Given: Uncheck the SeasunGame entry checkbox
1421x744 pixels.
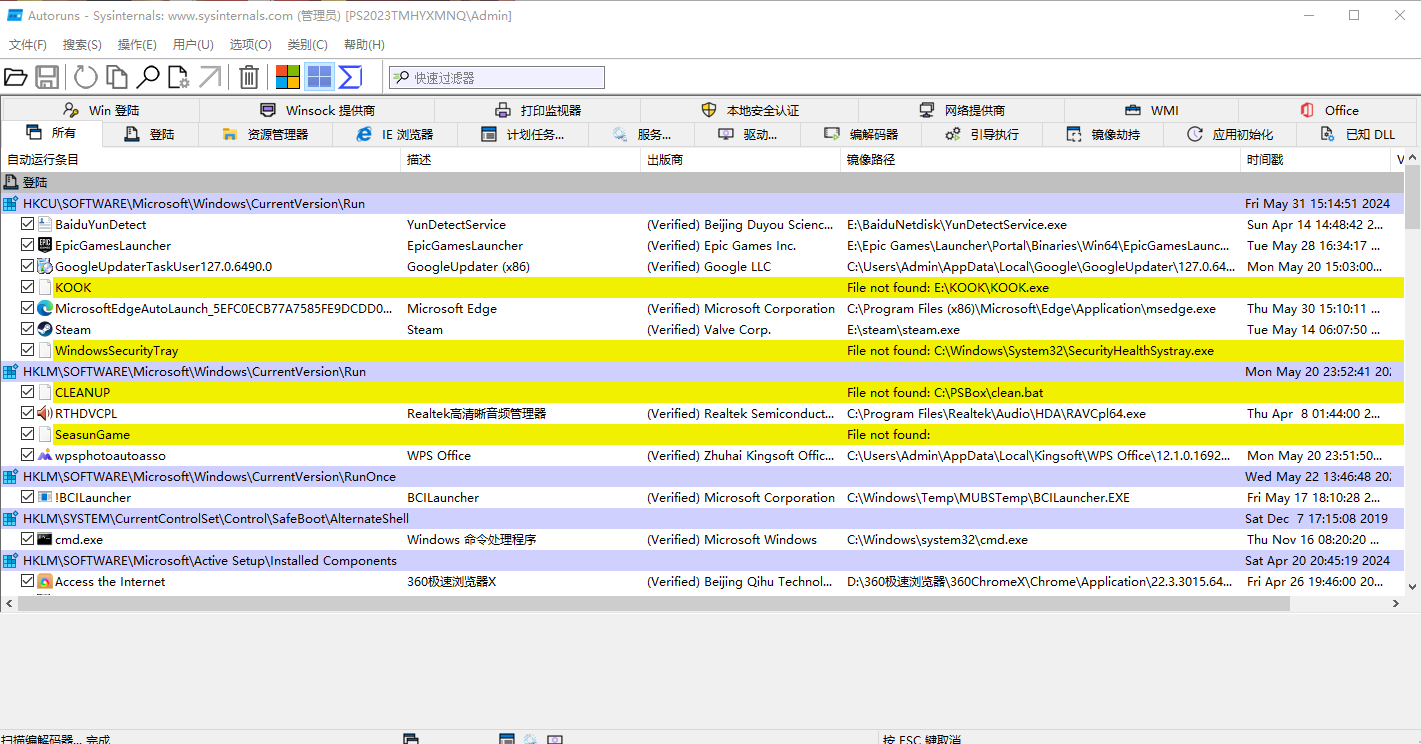Looking at the screenshot, I should (x=28, y=434).
